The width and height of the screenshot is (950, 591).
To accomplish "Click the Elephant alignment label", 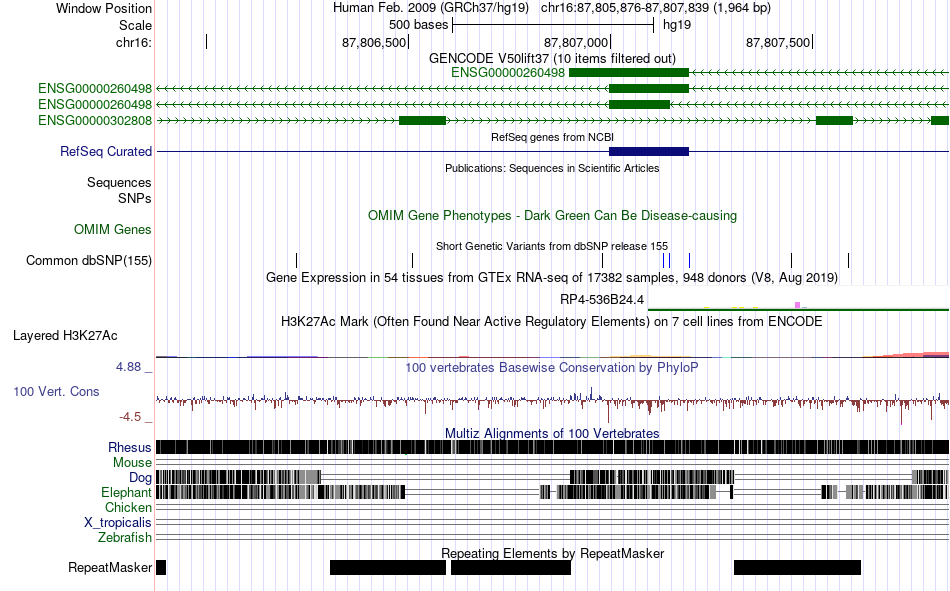I will pos(126,492).
